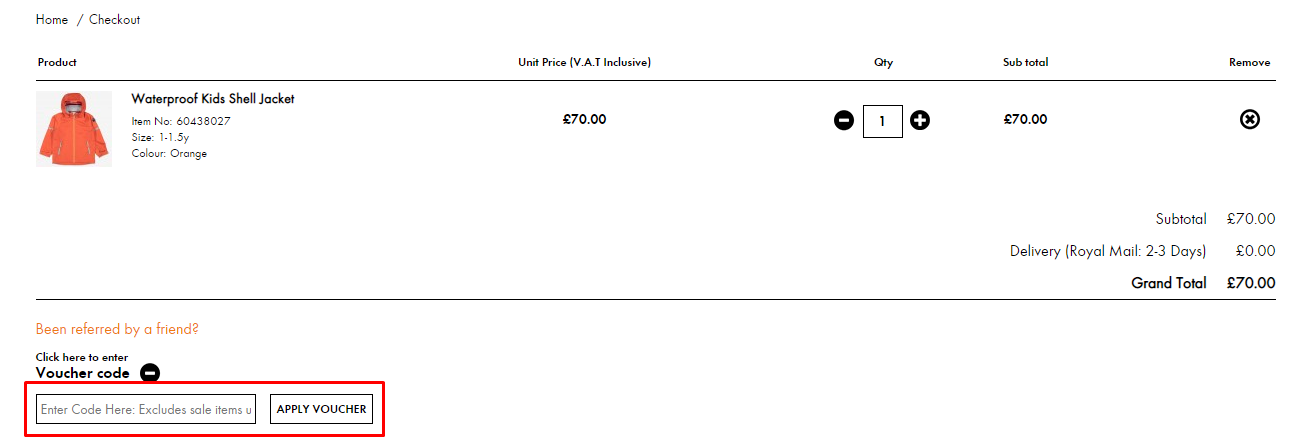Click the Delivery Royal Mail 2-3 Days label
The height and width of the screenshot is (448, 1314).
[x=1108, y=251]
